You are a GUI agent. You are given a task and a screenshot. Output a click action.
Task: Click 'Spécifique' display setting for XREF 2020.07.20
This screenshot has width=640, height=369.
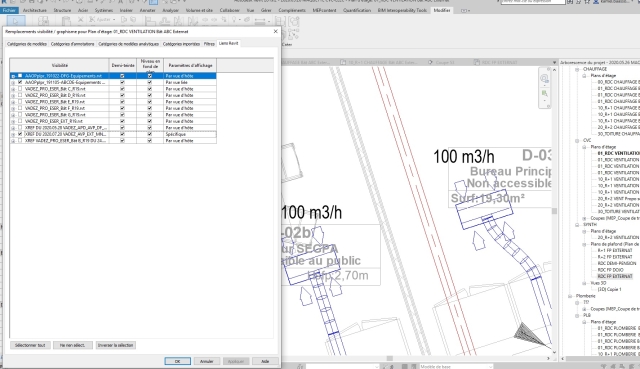(x=190, y=134)
